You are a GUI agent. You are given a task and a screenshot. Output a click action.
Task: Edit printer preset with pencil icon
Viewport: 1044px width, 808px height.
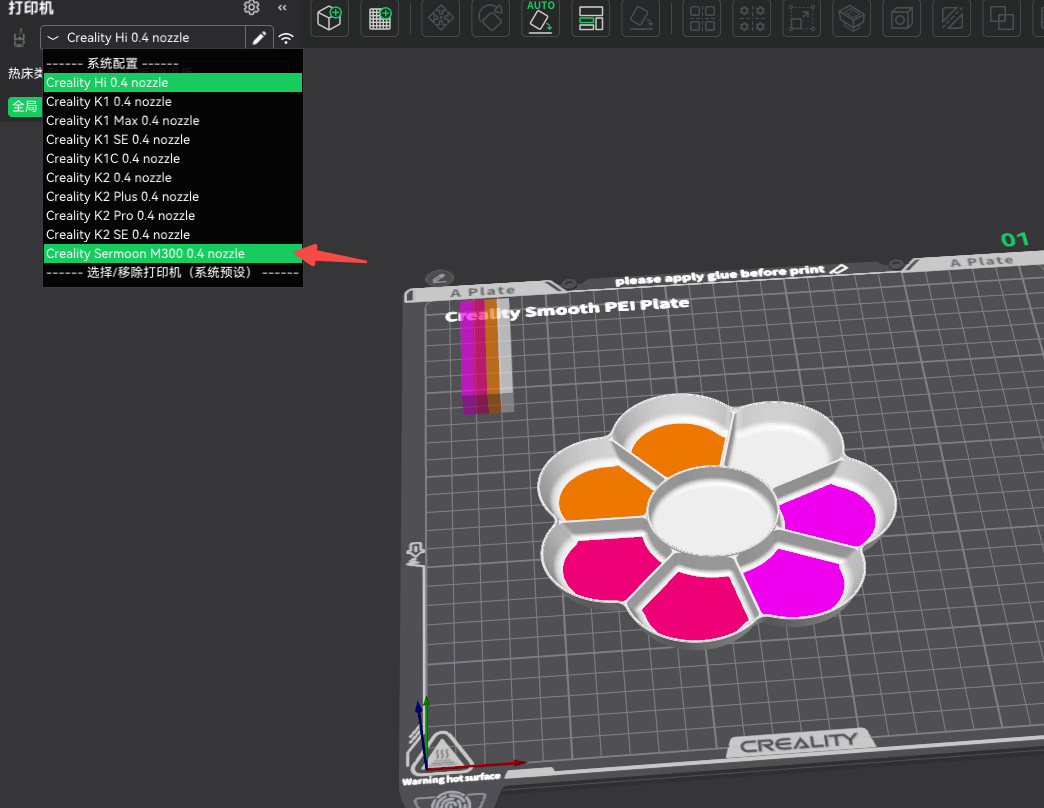click(x=259, y=38)
